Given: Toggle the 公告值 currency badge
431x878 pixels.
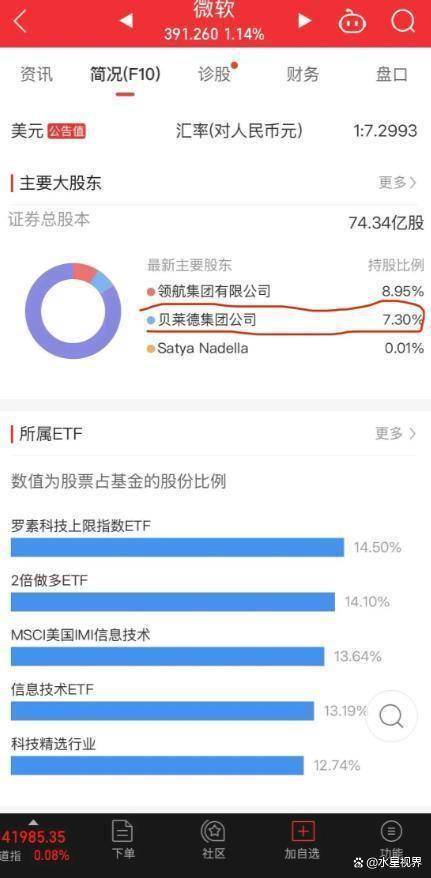Looking at the screenshot, I should tap(66, 131).
